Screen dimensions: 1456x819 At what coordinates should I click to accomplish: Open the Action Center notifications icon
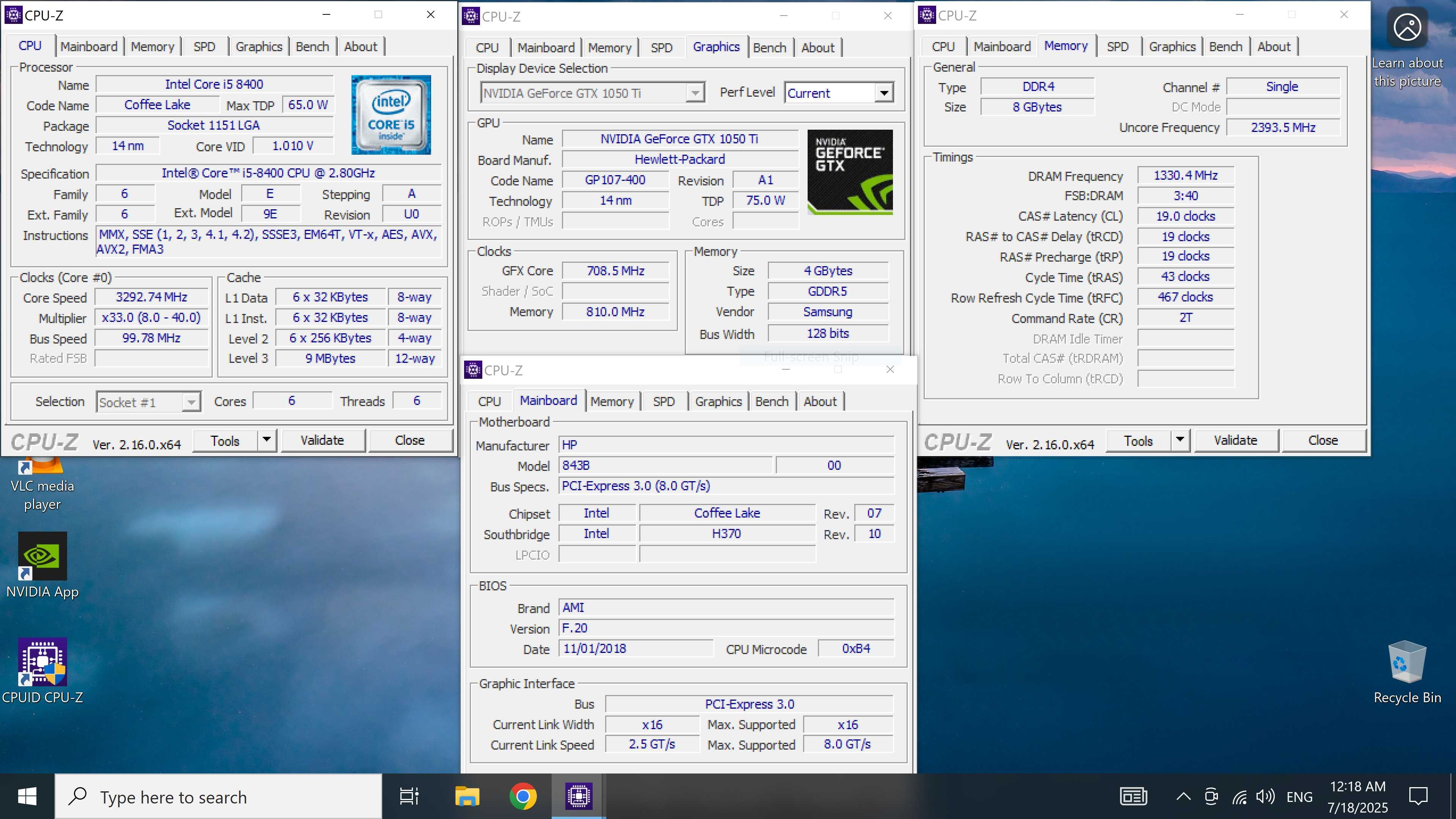coord(1418,796)
